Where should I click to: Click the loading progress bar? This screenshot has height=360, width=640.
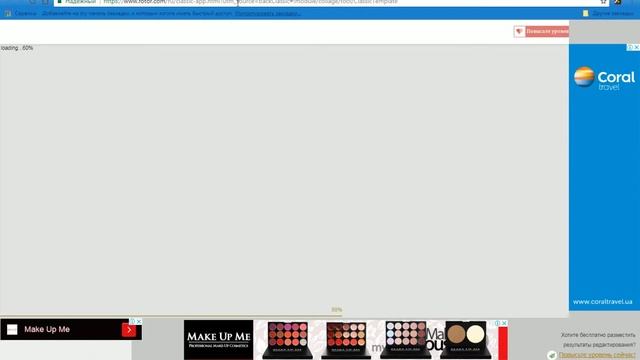point(171,316)
